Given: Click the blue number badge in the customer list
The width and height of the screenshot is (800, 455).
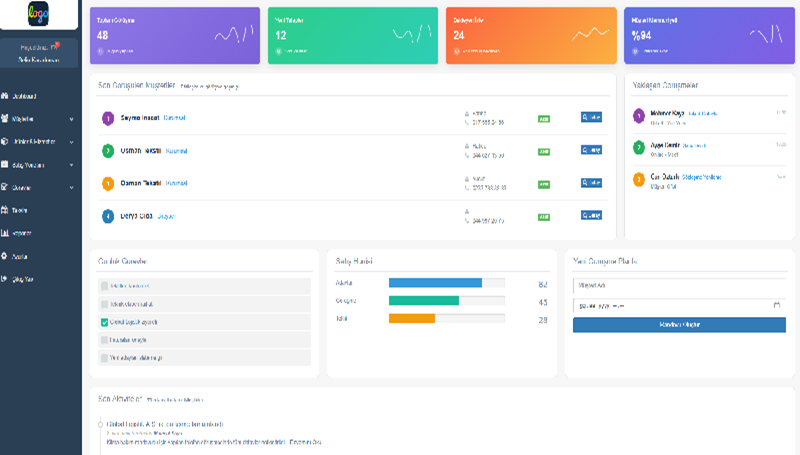Looking at the screenshot, I should [x=108, y=216].
